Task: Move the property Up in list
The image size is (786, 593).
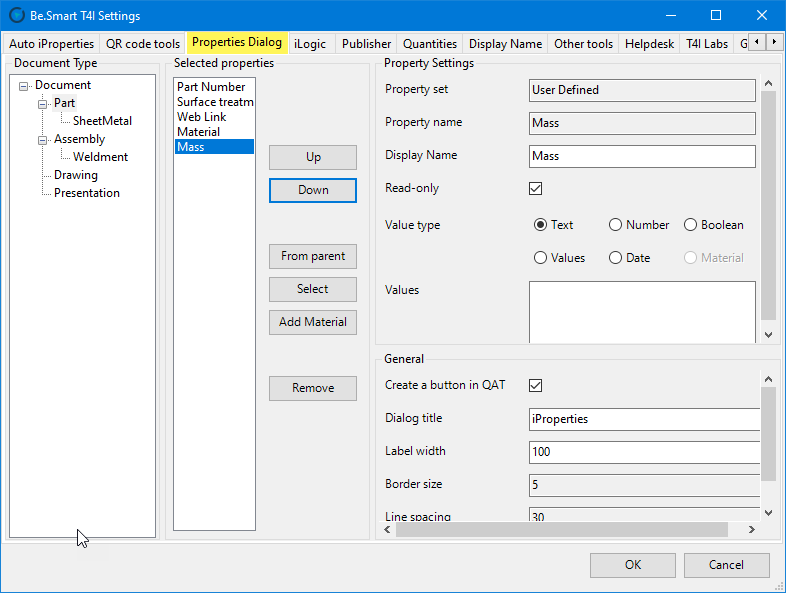Action: point(313,157)
